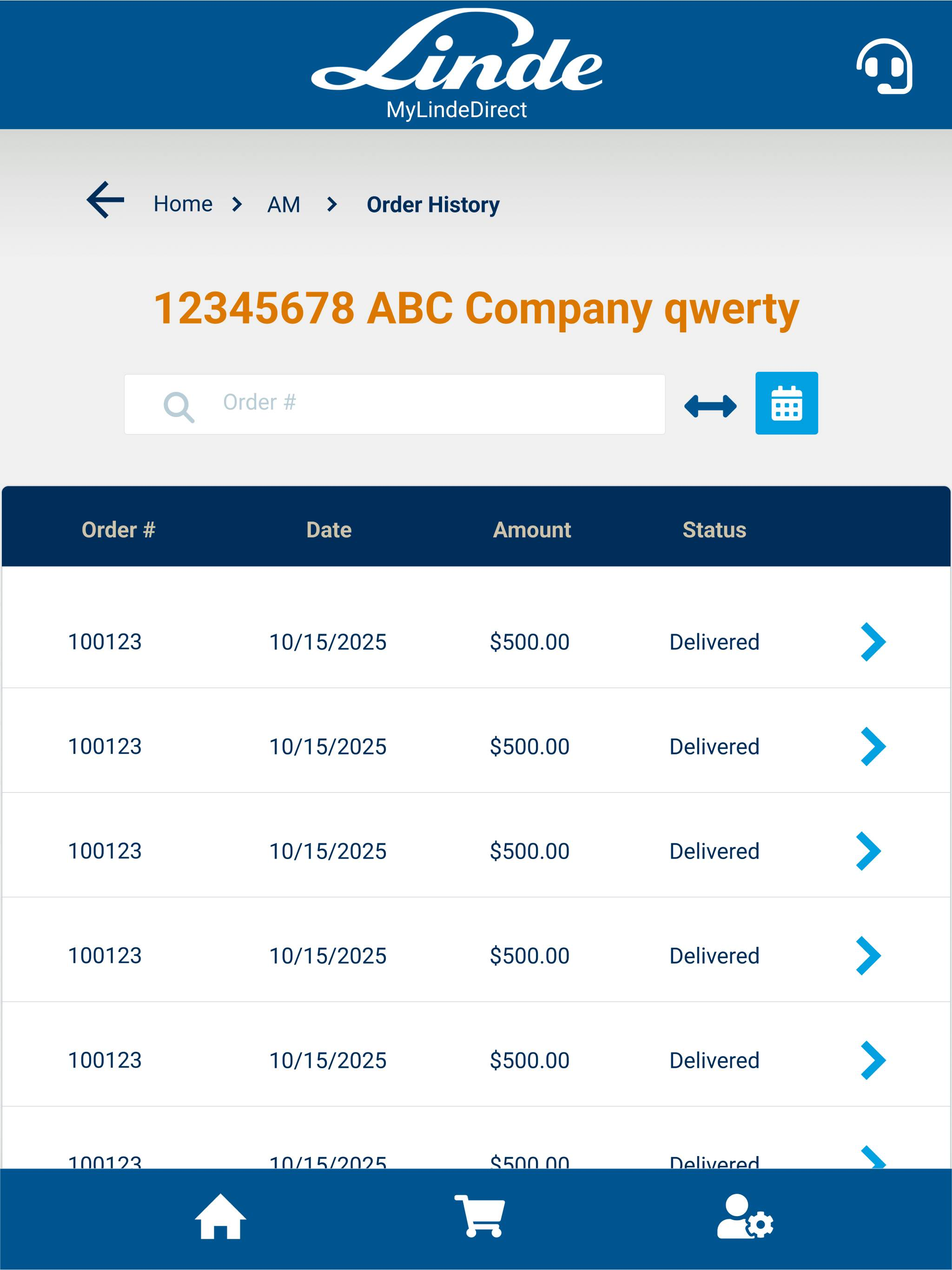Open the AM breadcrumb link
The image size is (952, 1270).
(x=284, y=205)
